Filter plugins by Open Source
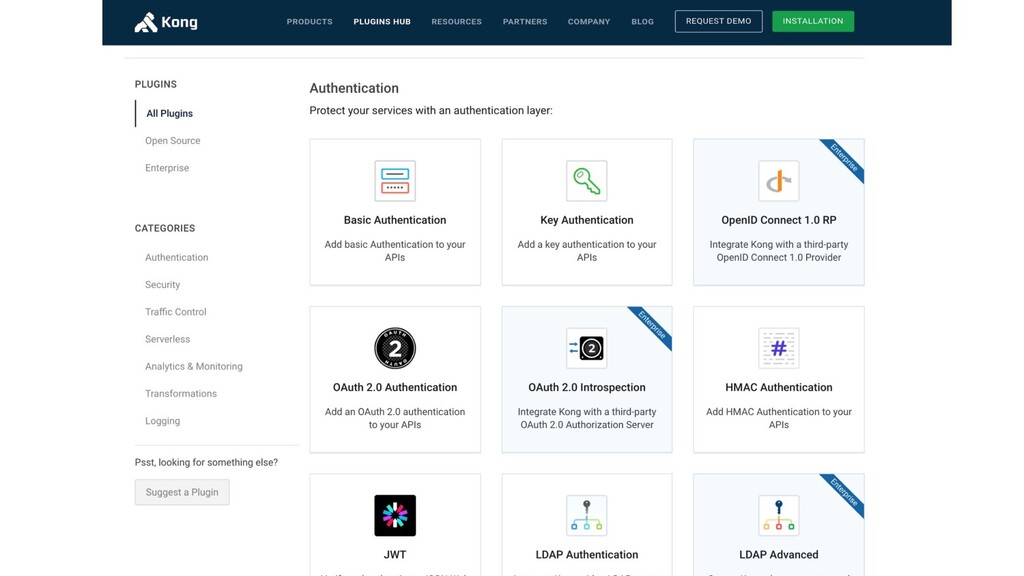The height and width of the screenshot is (576, 1024). coord(172,140)
